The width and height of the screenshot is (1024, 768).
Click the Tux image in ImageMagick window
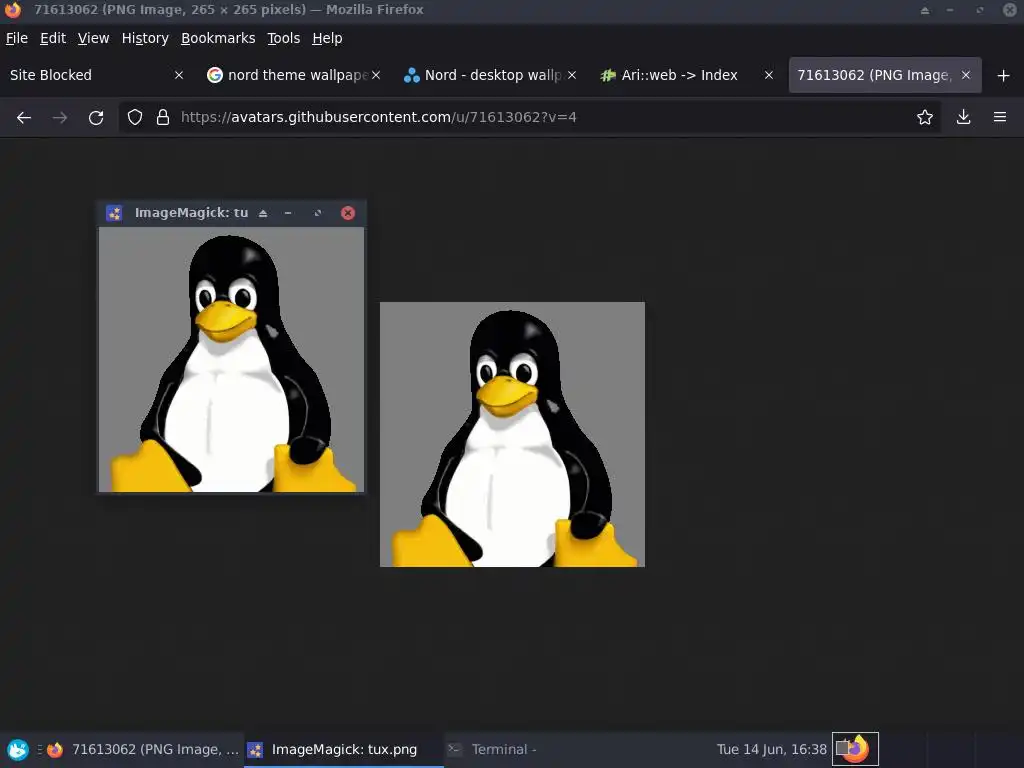(231, 359)
